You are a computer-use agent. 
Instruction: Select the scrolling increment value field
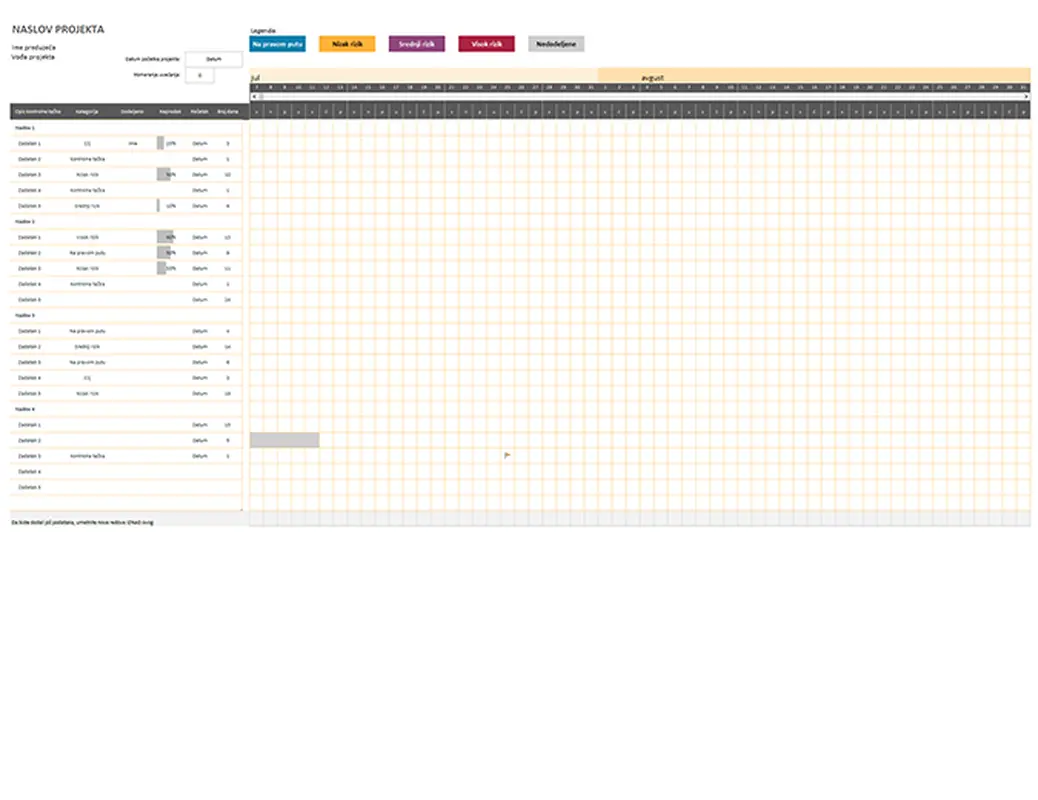point(200,75)
